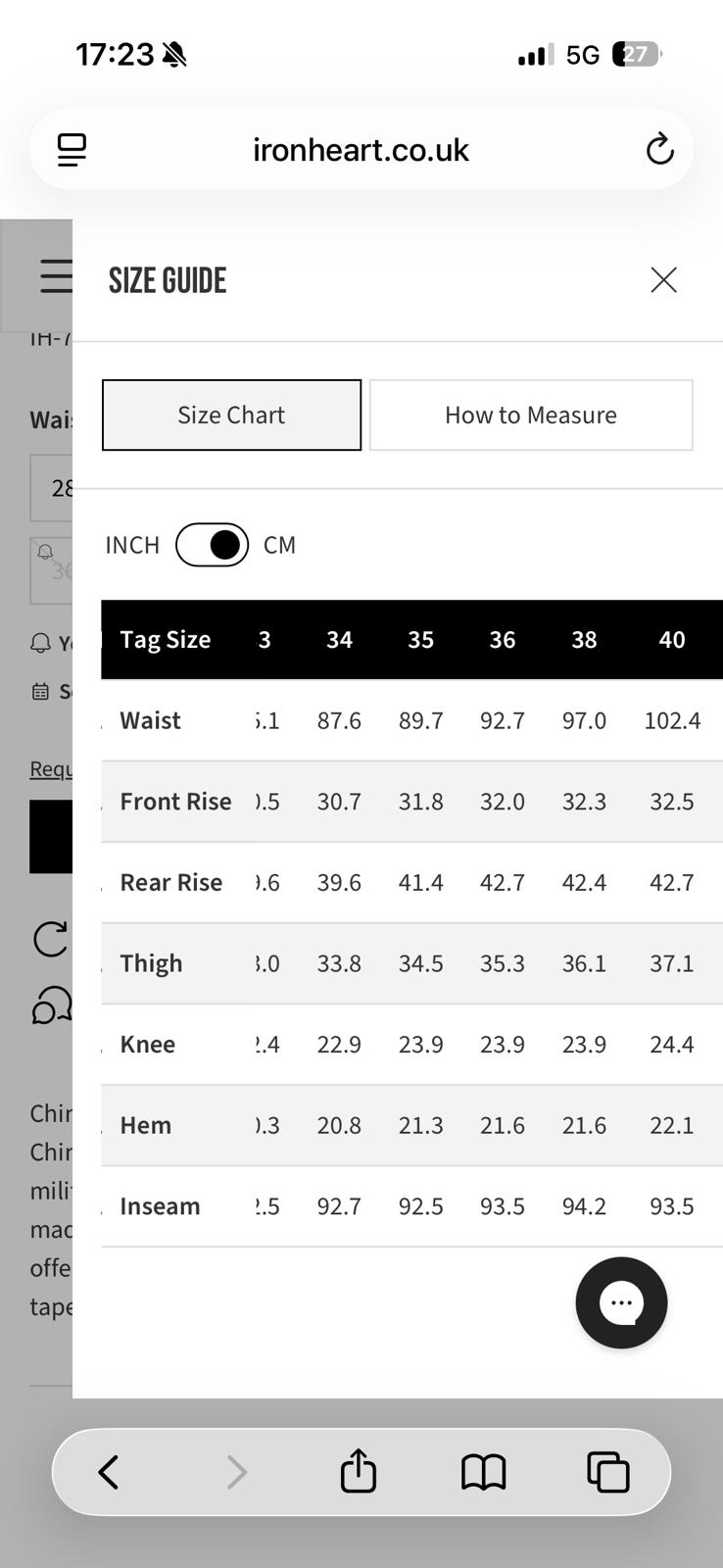Image resolution: width=723 pixels, height=1568 pixels.
Task: Tap the Inseam row label
Action: [x=160, y=1206]
